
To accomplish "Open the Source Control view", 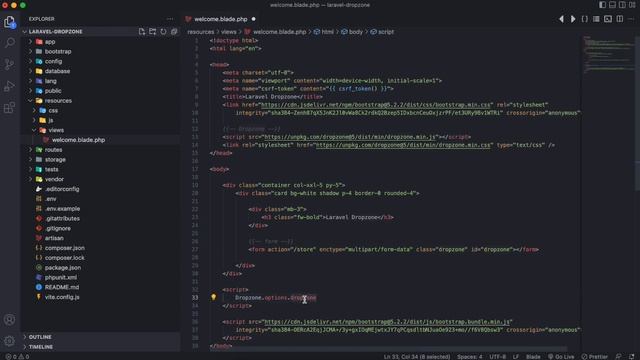I will click(x=9, y=64).
